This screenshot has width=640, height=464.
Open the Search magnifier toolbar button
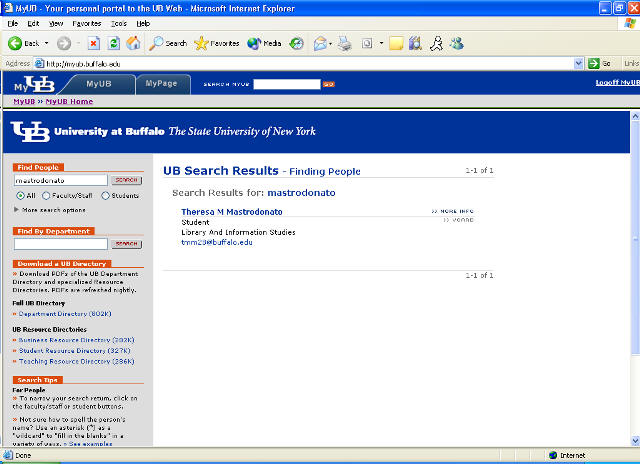[168, 43]
